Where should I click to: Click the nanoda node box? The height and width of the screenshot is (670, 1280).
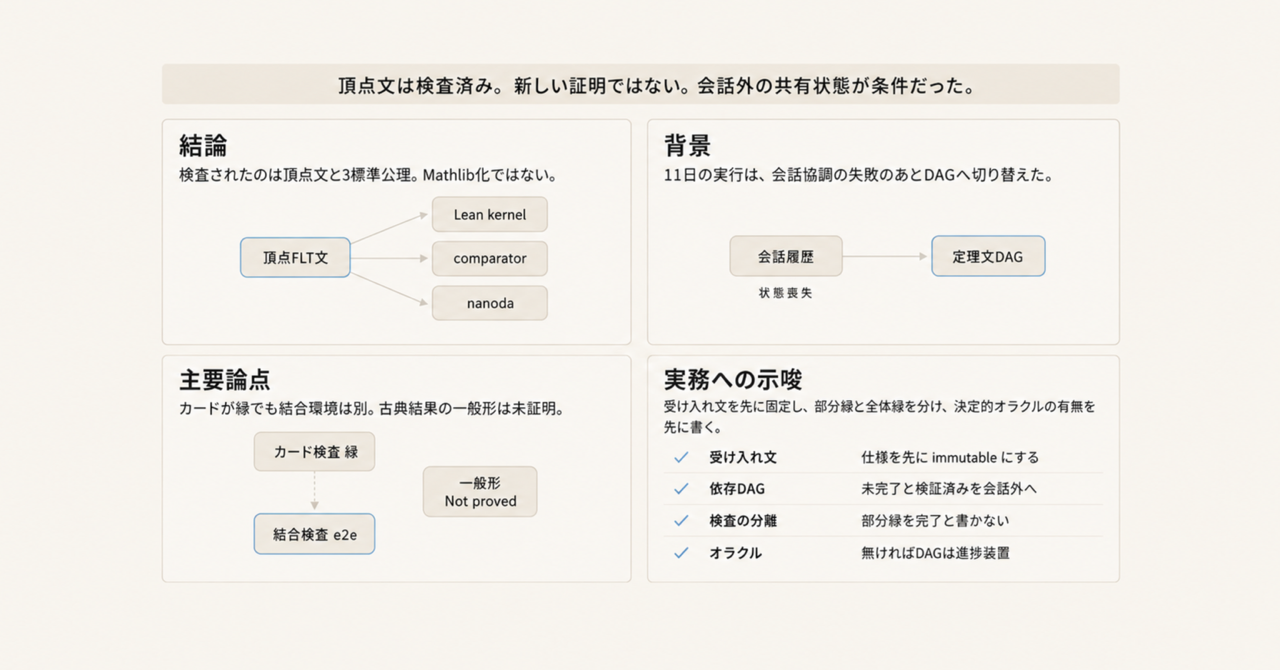(490, 303)
